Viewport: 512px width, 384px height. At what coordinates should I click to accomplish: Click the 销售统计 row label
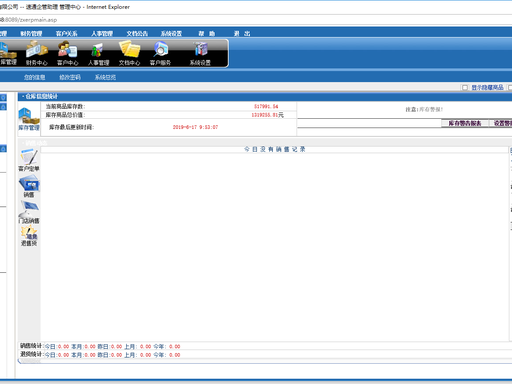pyautogui.click(x=31, y=346)
